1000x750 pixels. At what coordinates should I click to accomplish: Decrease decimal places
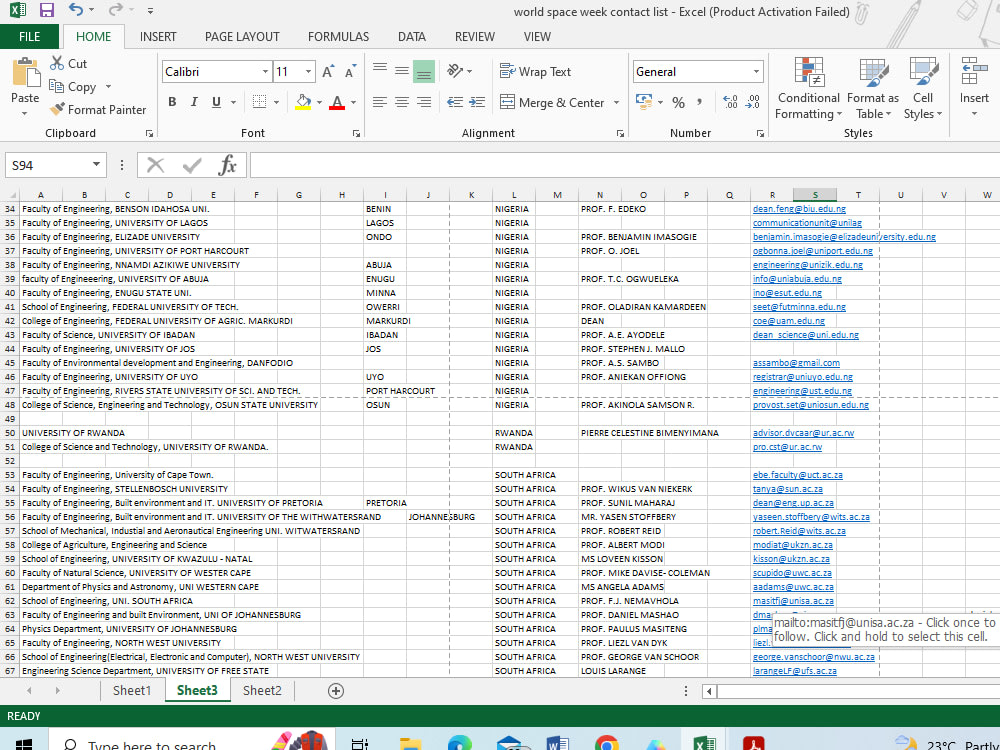753,102
